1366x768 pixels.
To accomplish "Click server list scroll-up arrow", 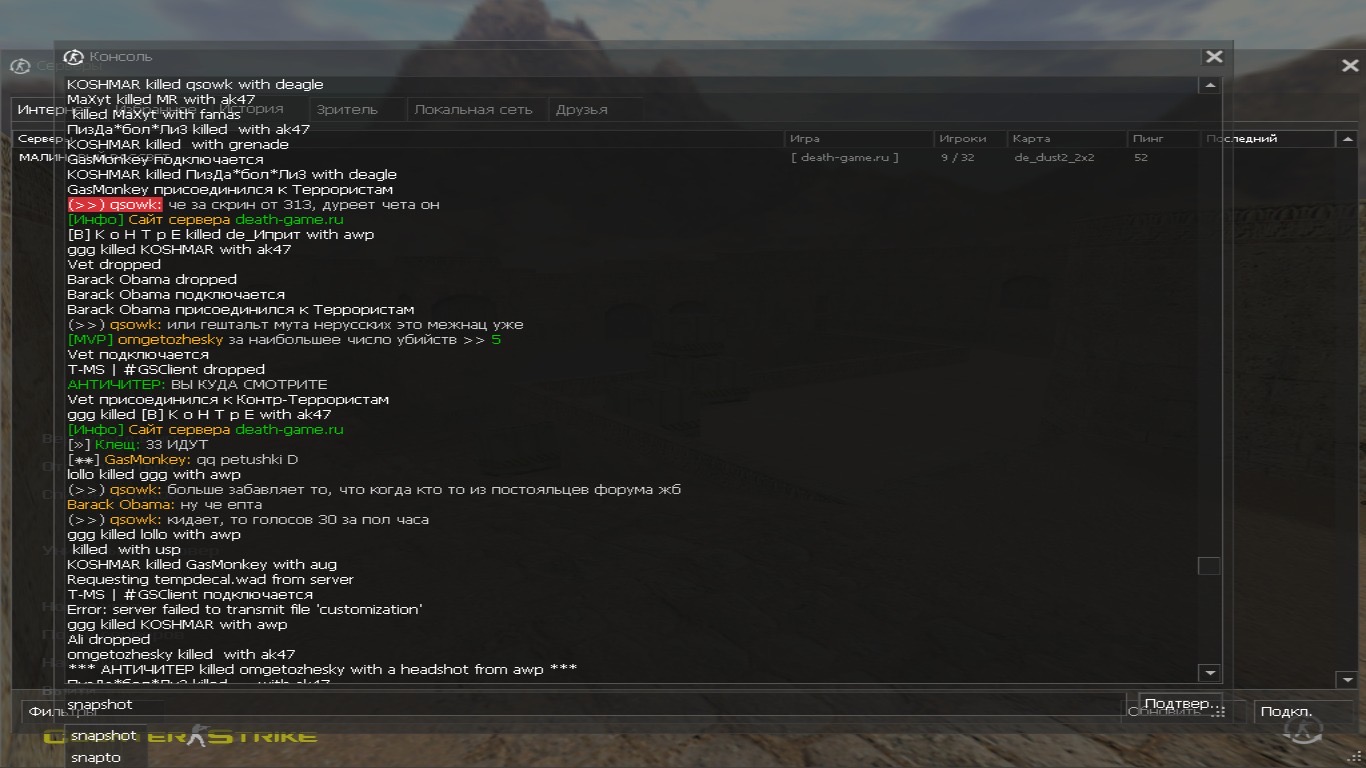I will pos(1346,139).
